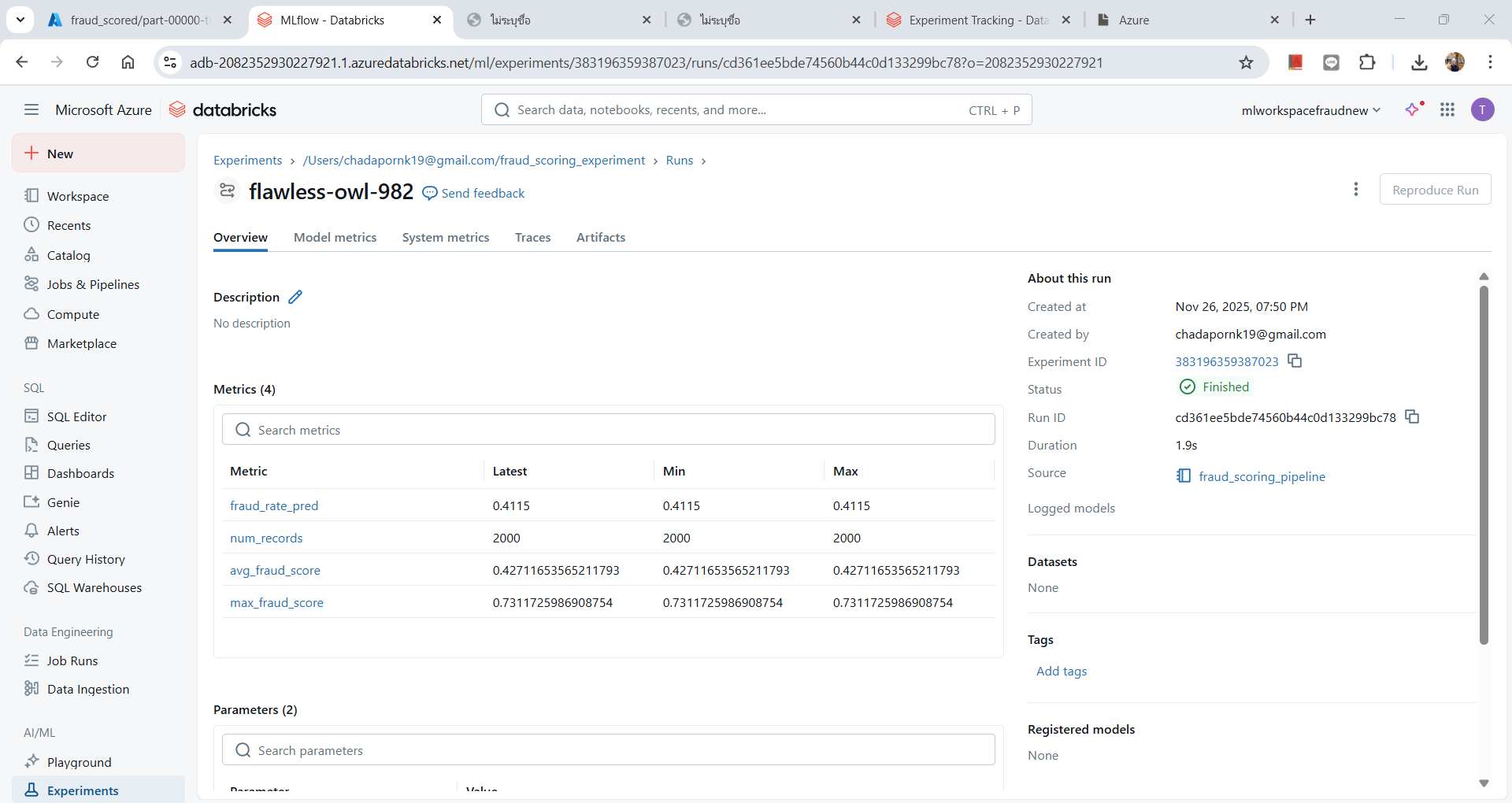Open the num_records metric
Image resolution: width=1512 pixels, height=803 pixels.
[x=266, y=538]
